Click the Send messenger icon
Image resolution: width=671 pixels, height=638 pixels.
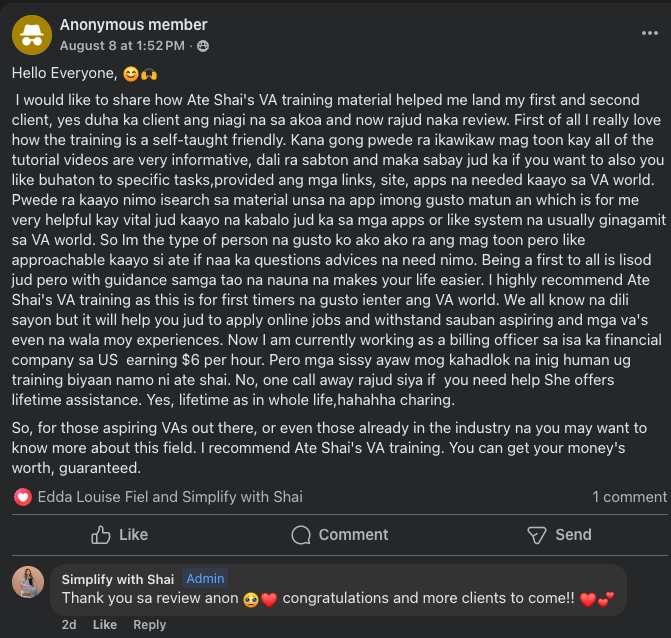[537, 535]
